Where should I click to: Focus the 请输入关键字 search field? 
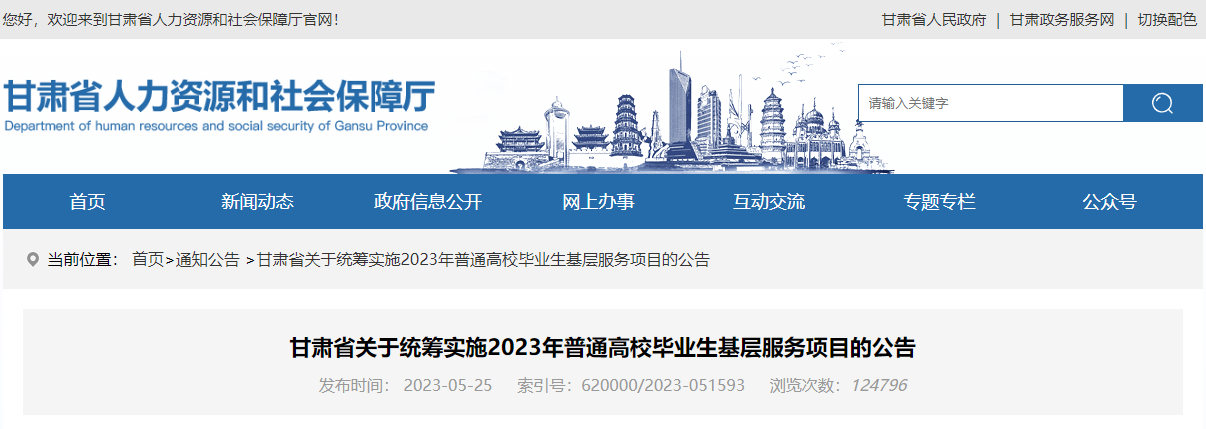pyautogui.click(x=990, y=103)
